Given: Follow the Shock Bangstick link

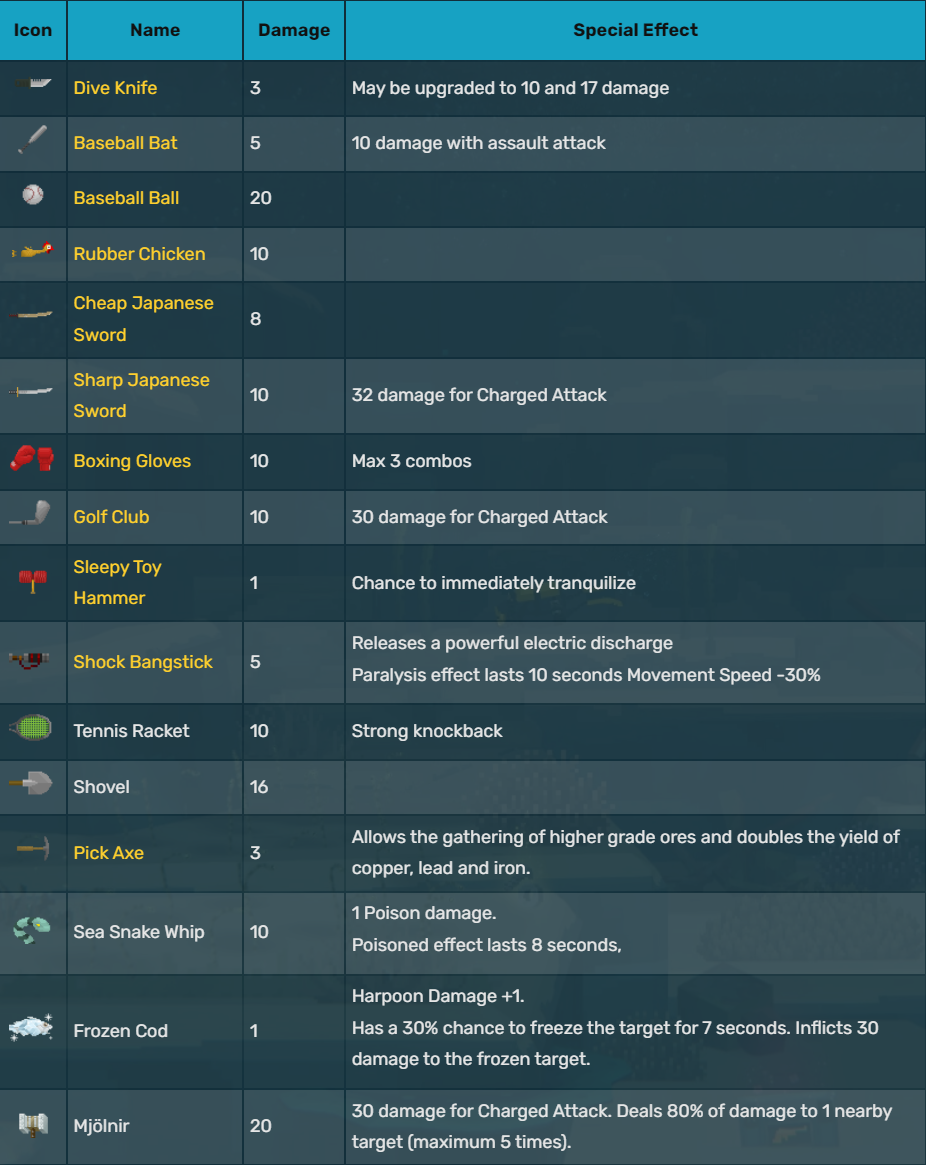Looking at the screenshot, I should 143,662.
